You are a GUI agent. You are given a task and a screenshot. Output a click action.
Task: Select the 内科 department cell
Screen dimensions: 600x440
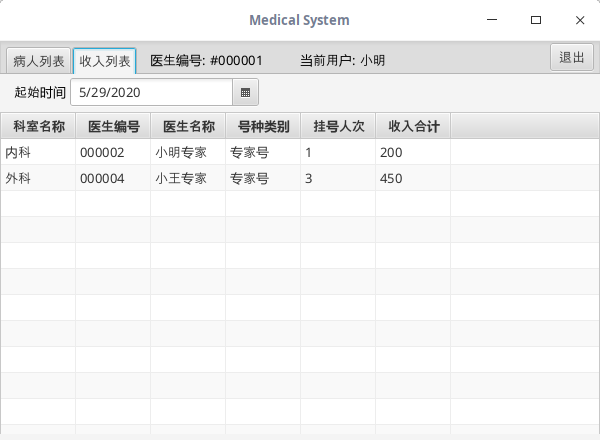(x=38, y=152)
